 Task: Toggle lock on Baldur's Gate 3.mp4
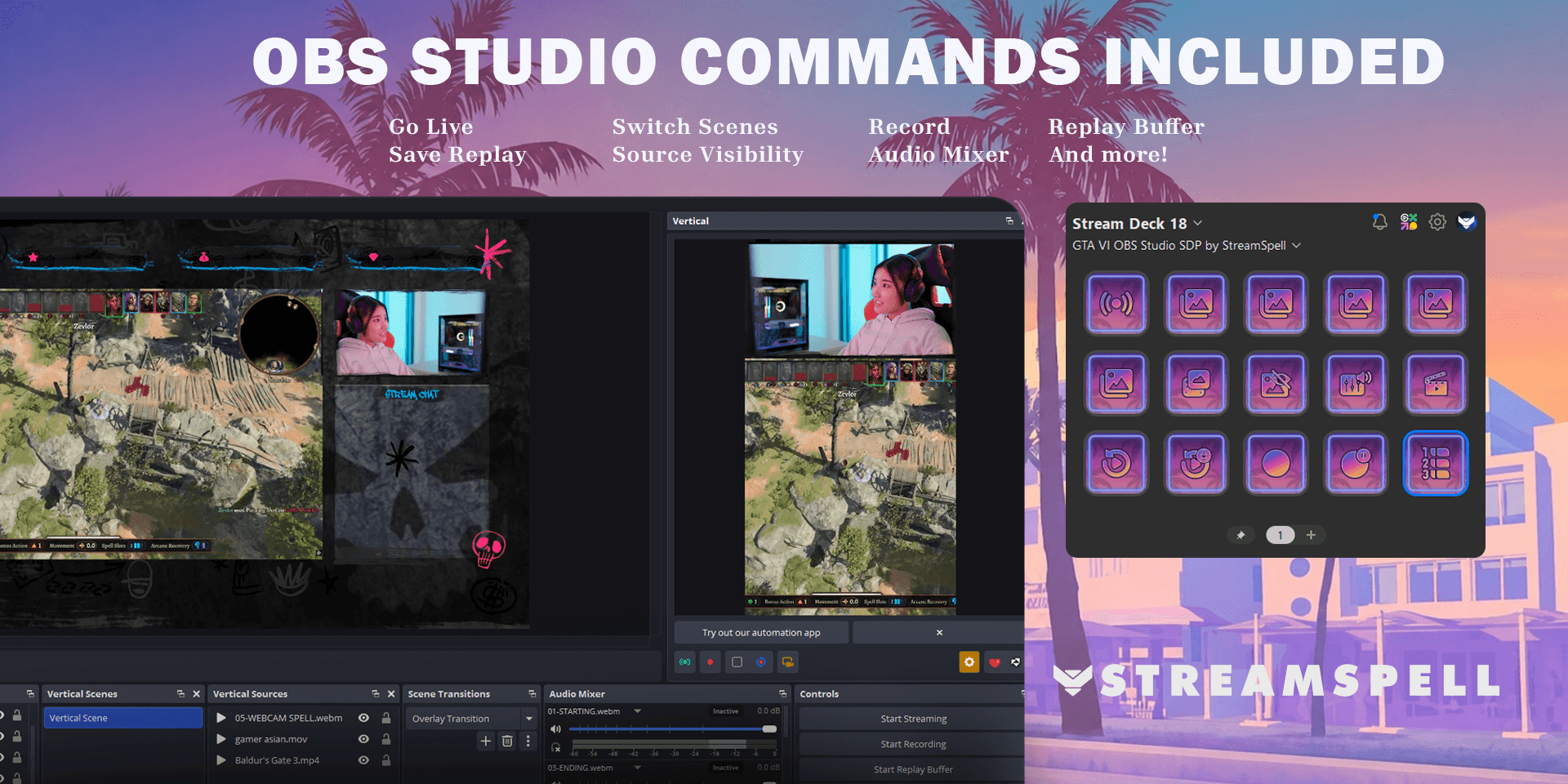pos(386,760)
